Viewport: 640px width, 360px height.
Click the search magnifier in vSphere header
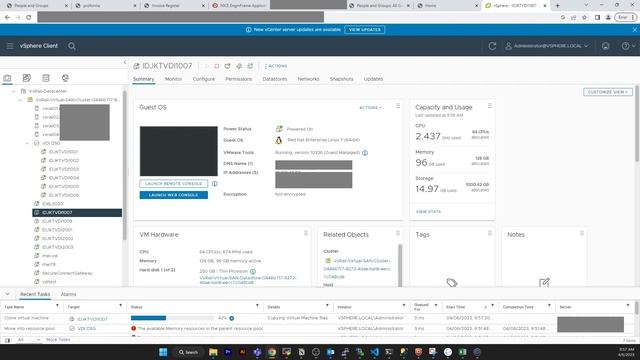point(72,46)
